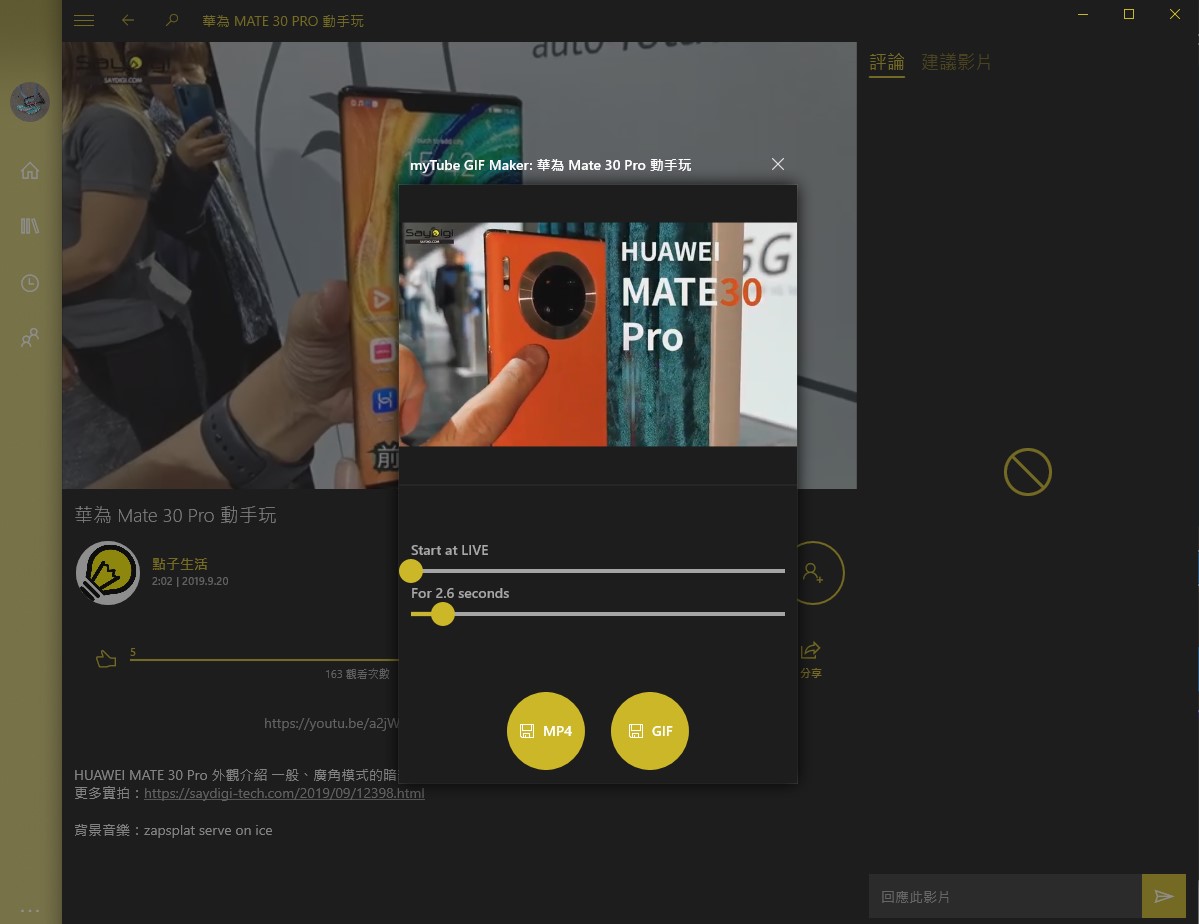The height and width of the screenshot is (924, 1199).
Task: Send the comment with the arrow button
Action: [x=1164, y=896]
